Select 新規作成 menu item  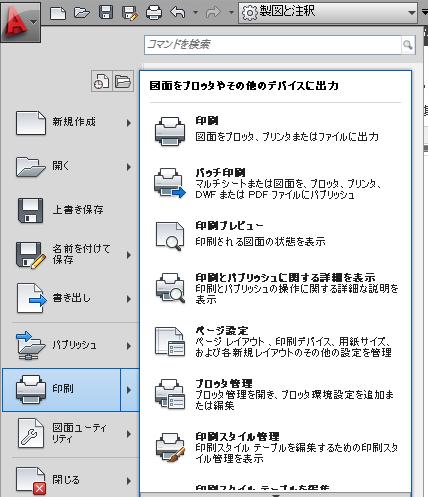pos(74,122)
